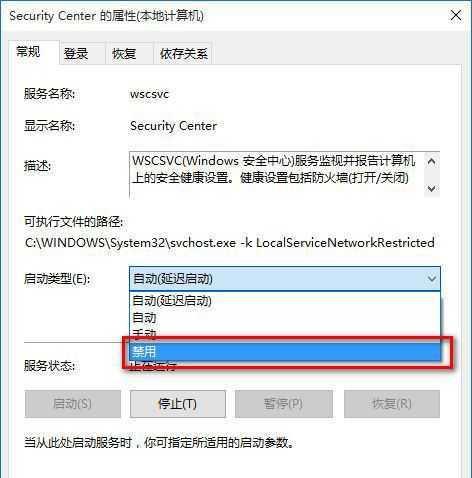
Task: Select the 常规 tab
Action: (29, 52)
